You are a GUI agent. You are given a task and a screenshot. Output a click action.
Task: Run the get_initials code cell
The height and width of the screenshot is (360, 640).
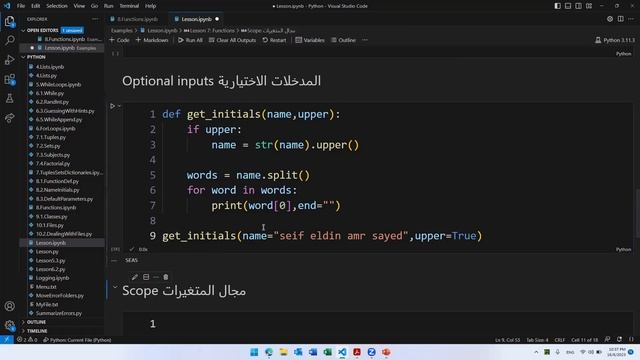tap(113, 106)
